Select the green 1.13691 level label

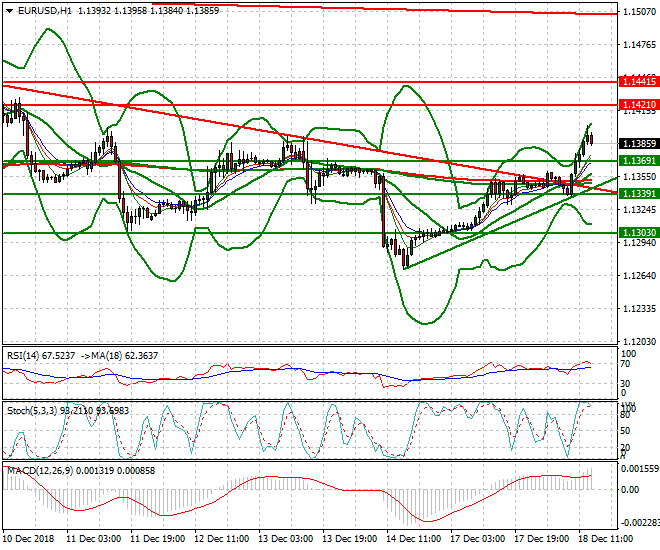[x=639, y=161]
